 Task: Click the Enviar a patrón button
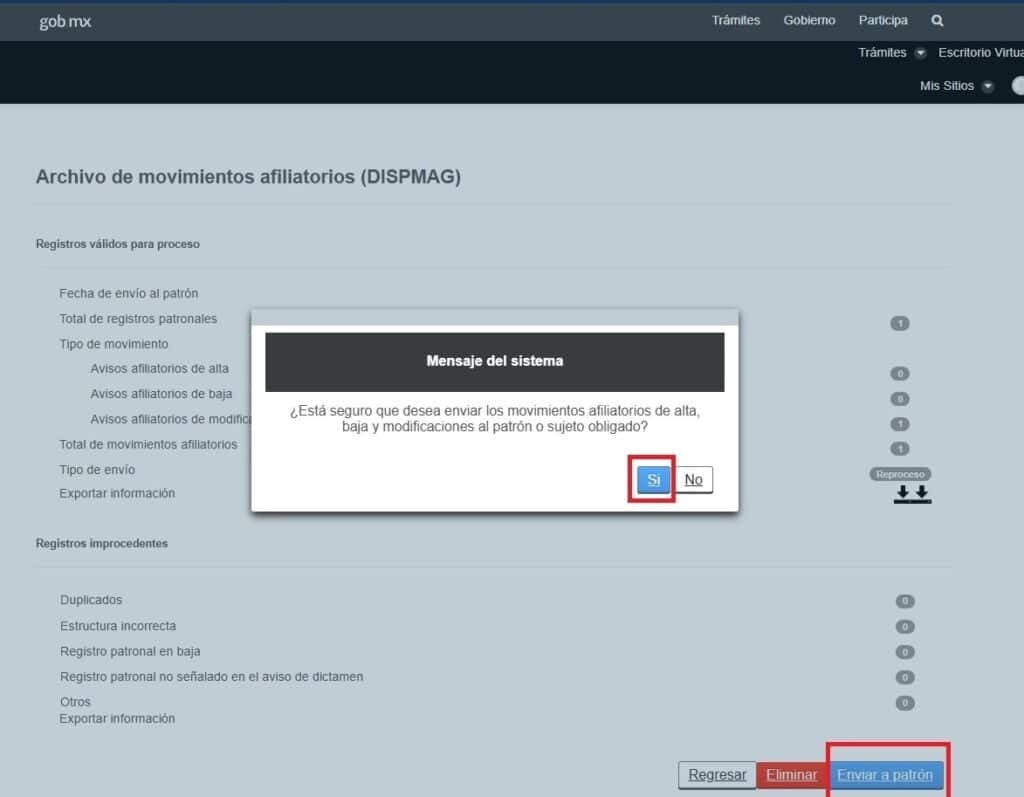pyautogui.click(x=885, y=775)
